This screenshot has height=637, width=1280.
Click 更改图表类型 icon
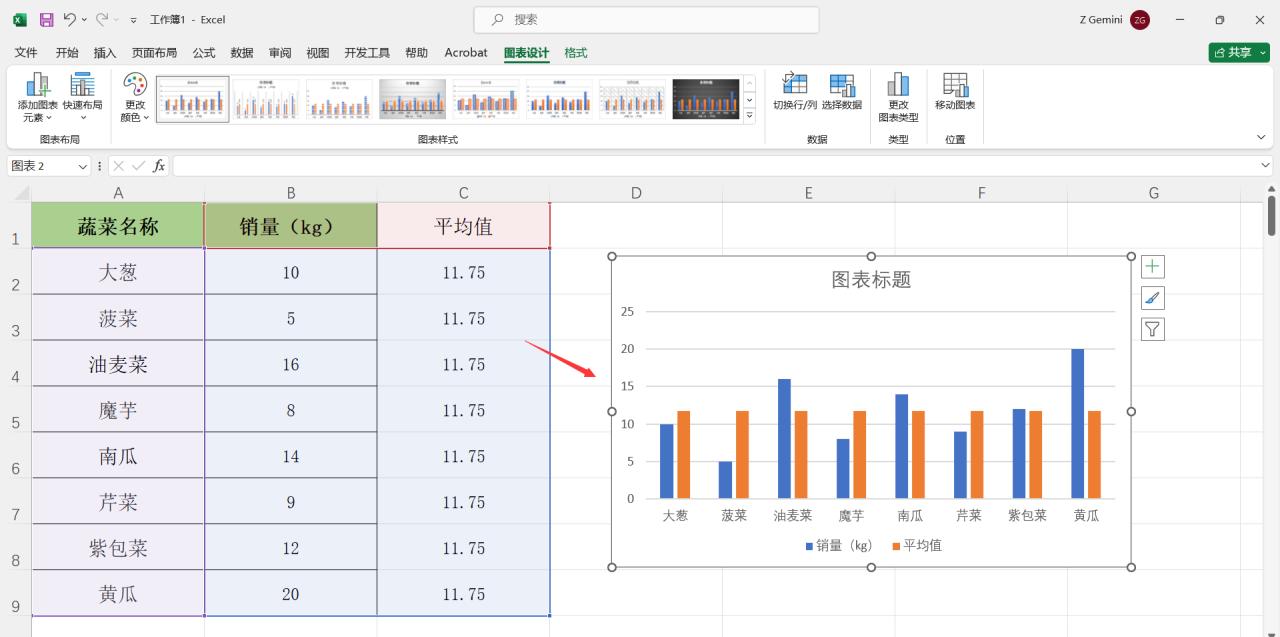coord(898,85)
